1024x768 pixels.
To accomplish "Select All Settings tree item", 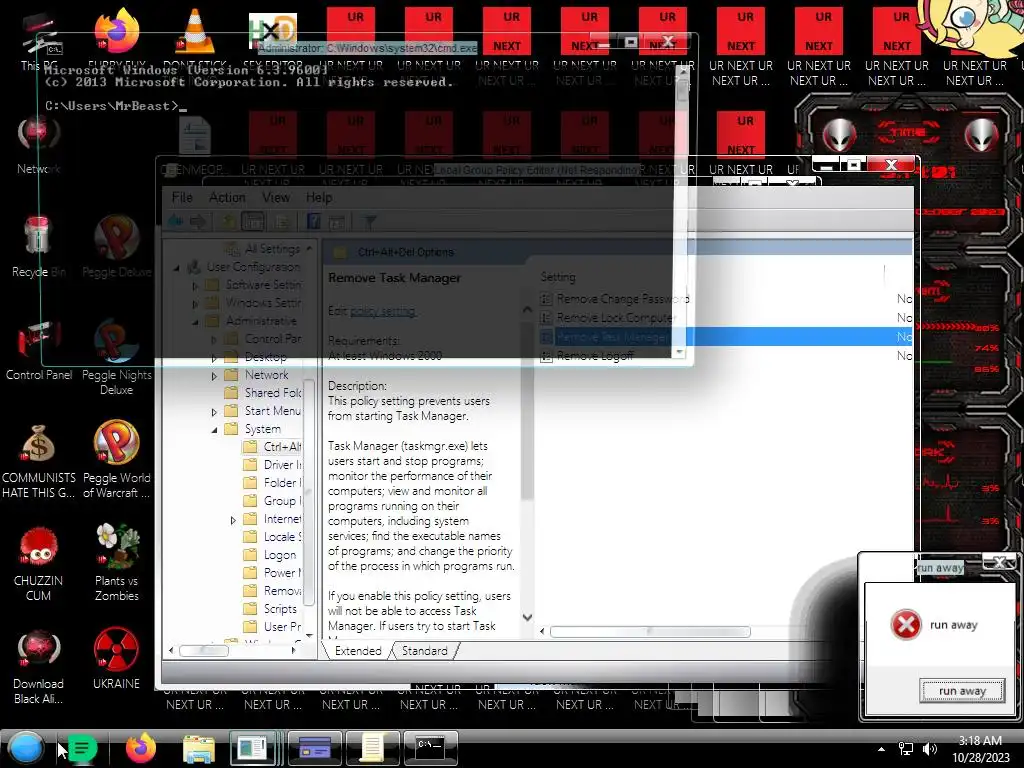I will coord(263,249).
